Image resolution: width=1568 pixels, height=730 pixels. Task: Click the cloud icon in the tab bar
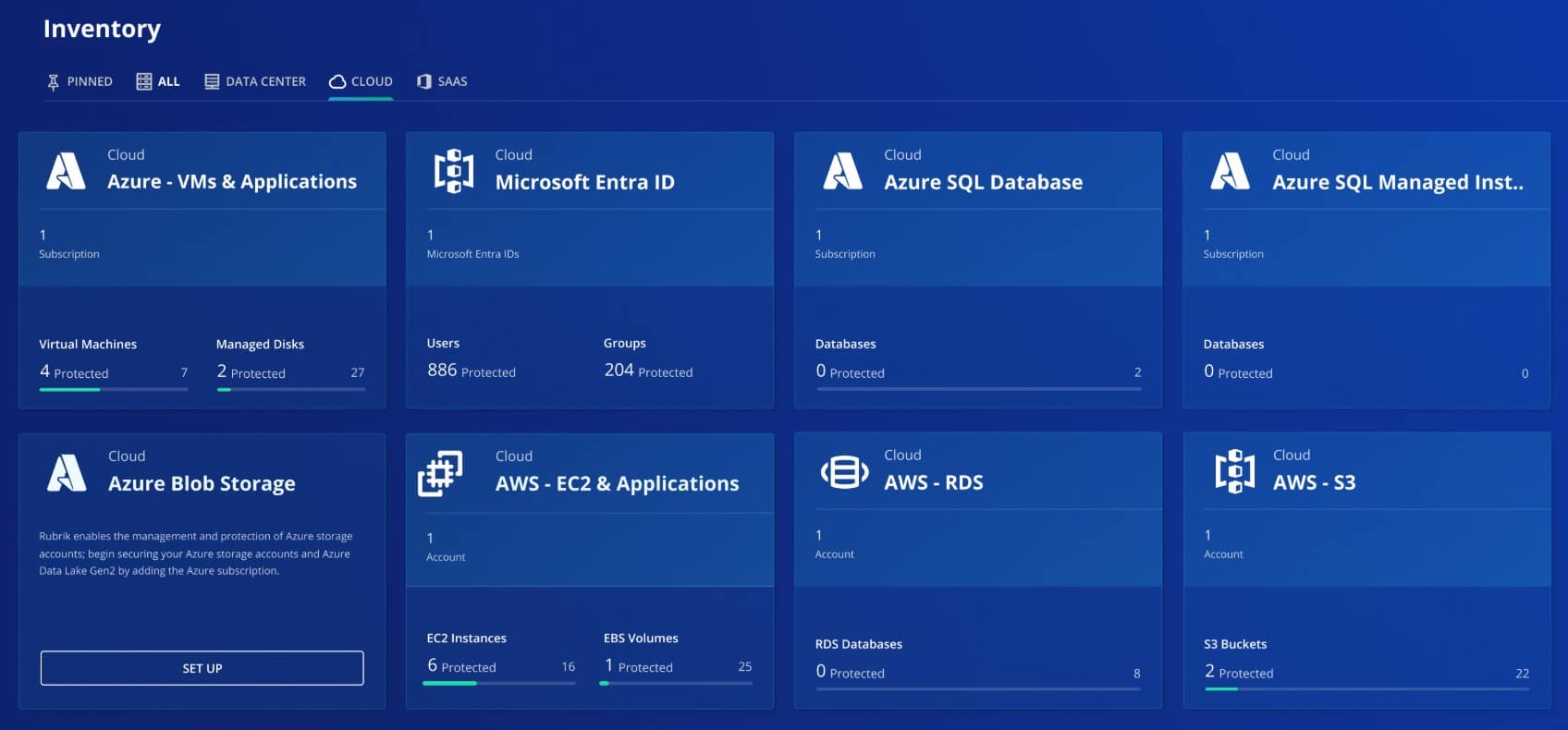click(337, 81)
